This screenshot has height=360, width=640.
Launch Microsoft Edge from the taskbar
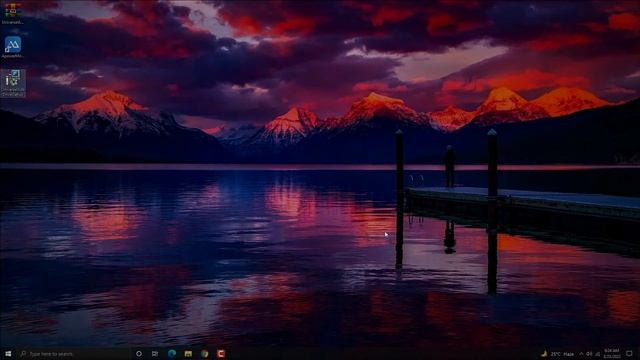pos(172,353)
